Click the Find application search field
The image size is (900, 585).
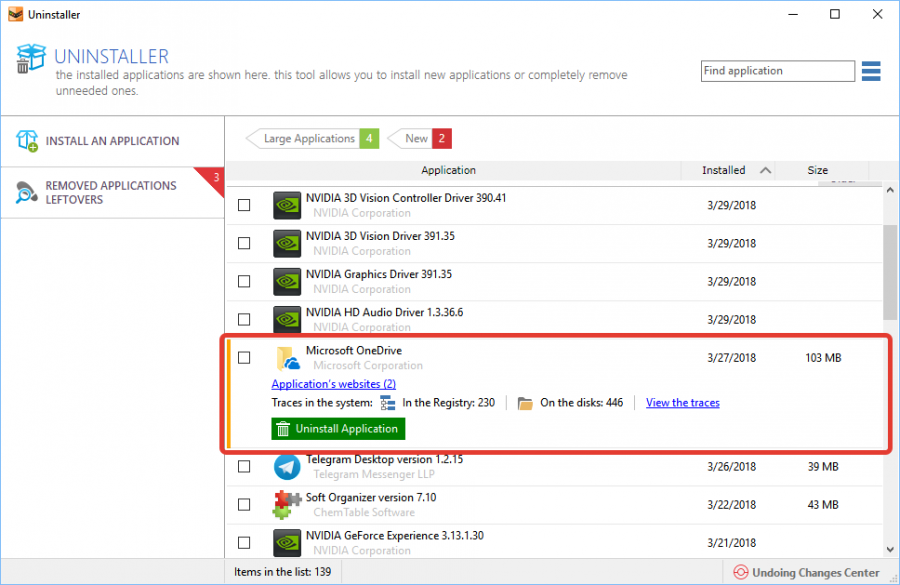(x=778, y=71)
